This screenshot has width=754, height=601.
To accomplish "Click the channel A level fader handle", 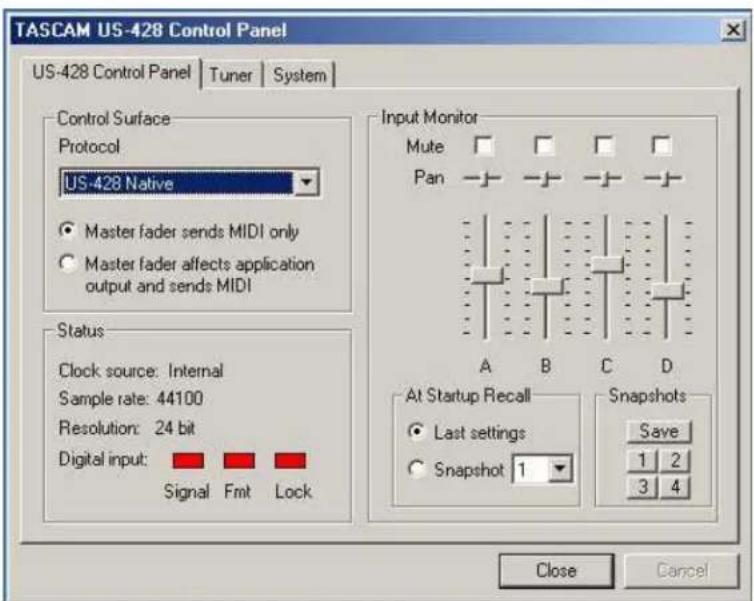I will [487, 275].
